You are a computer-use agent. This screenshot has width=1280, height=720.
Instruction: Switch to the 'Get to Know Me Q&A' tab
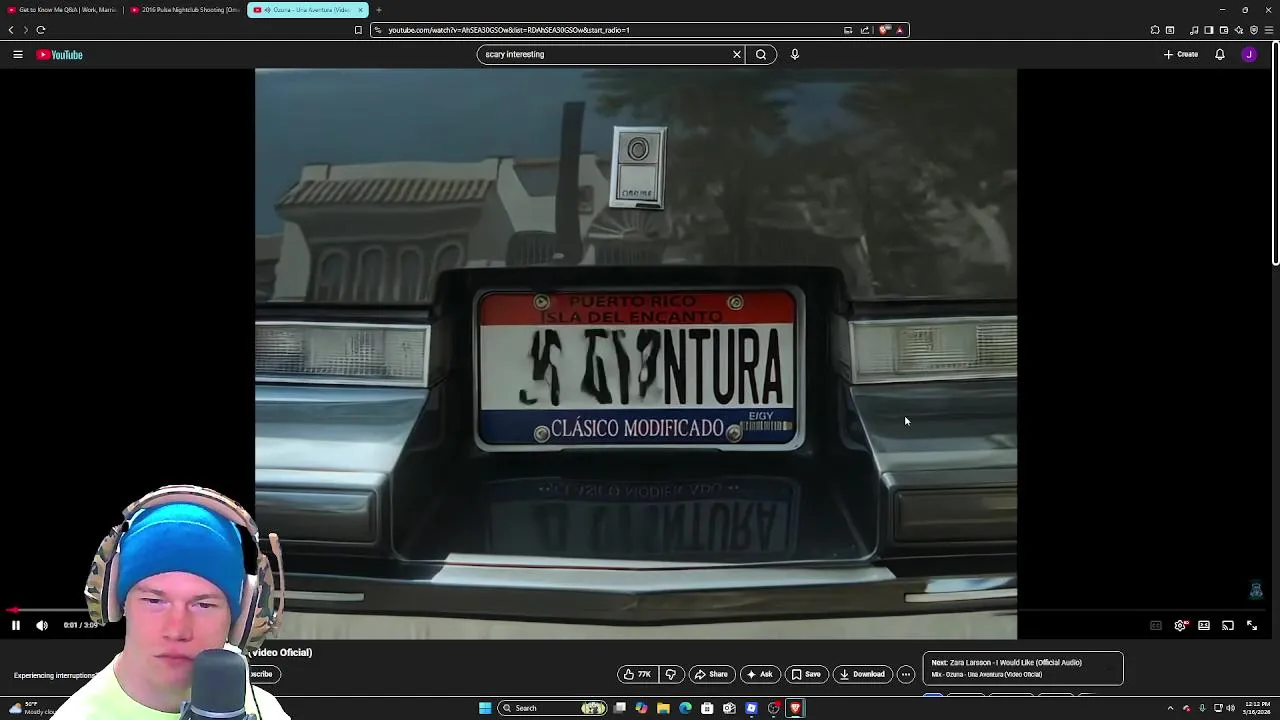(63, 10)
